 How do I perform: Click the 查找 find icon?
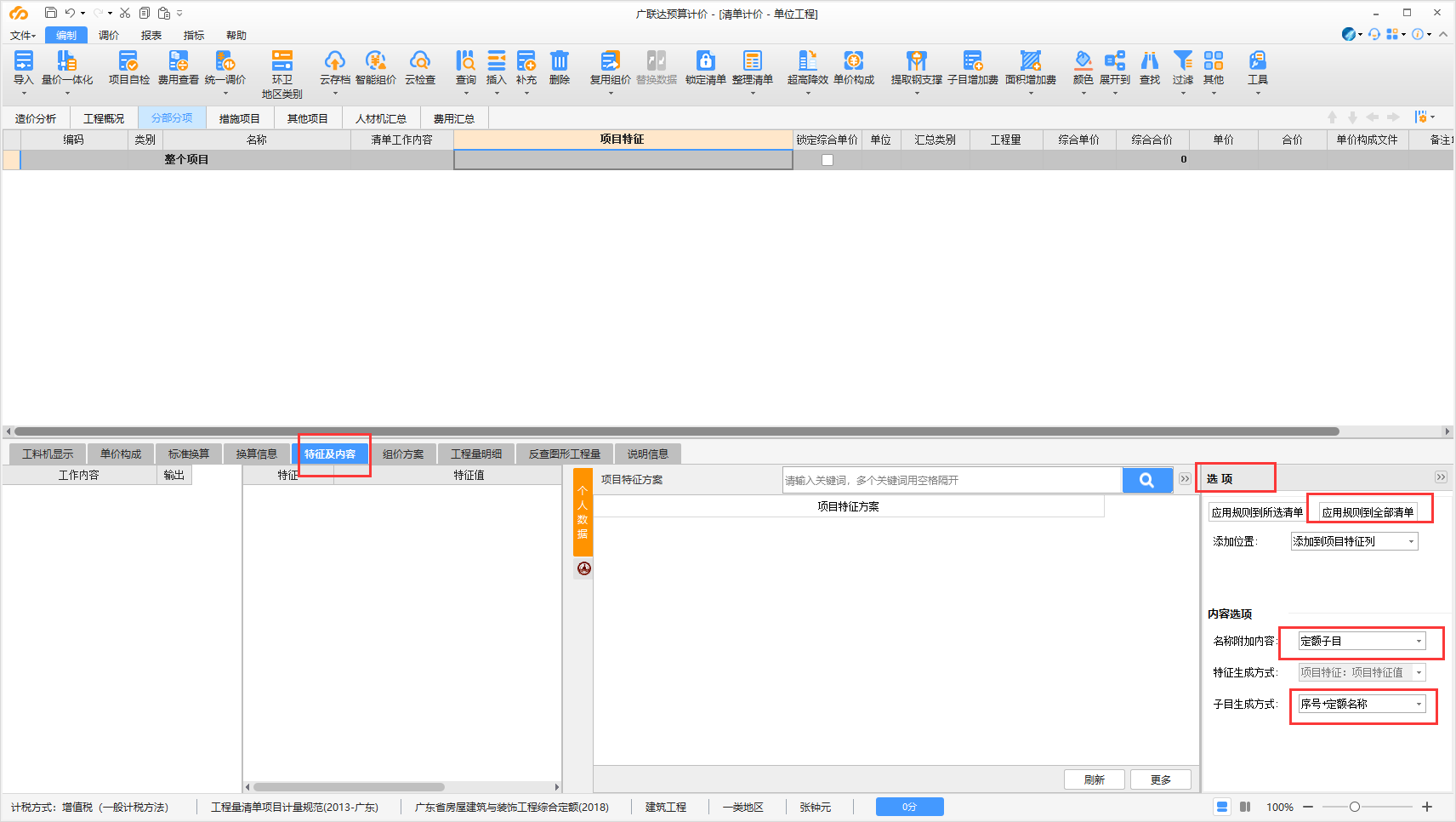click(1150, 67)
